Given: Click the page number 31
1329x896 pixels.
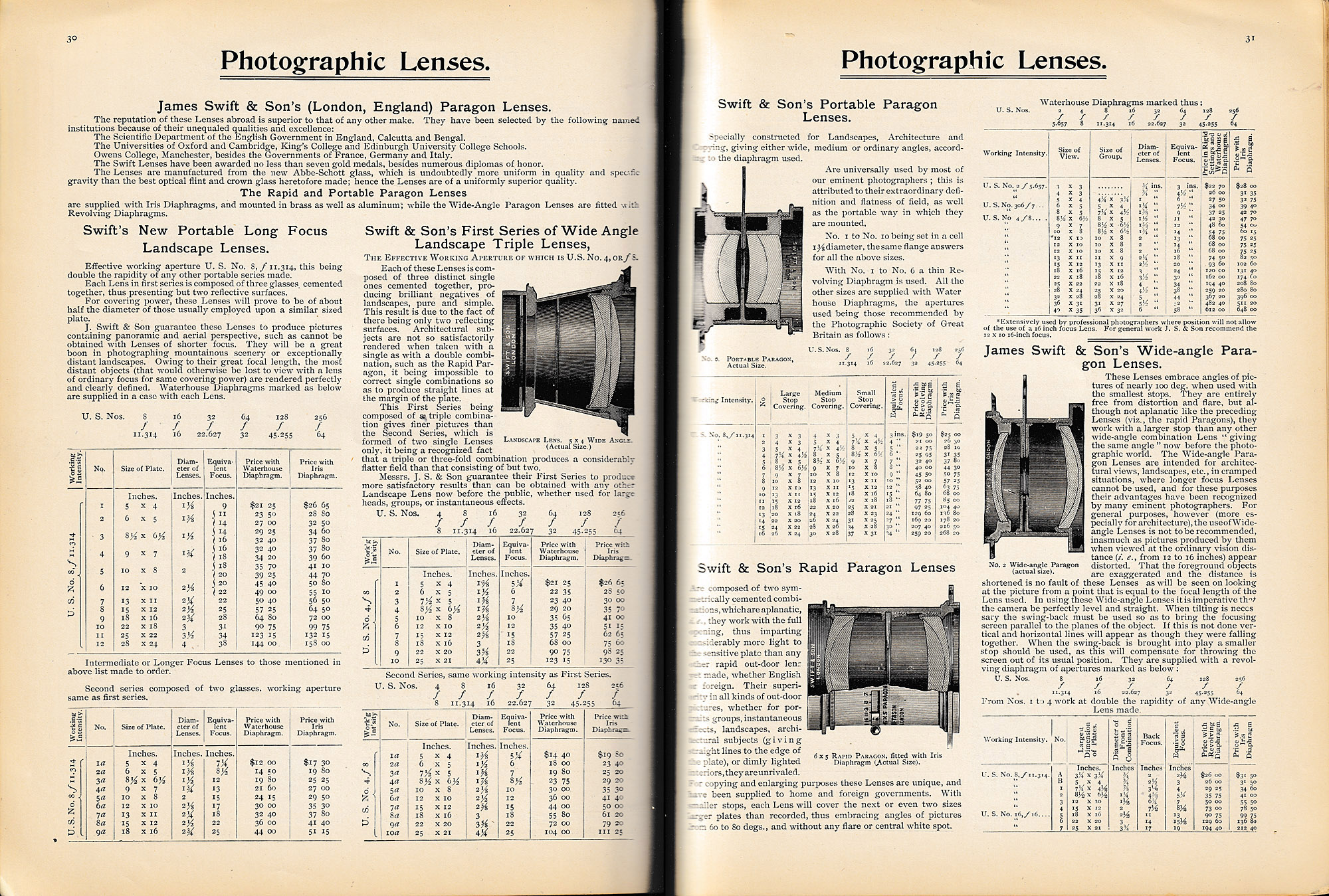Looking at the screenshot, I should (x=1250, y=38).
